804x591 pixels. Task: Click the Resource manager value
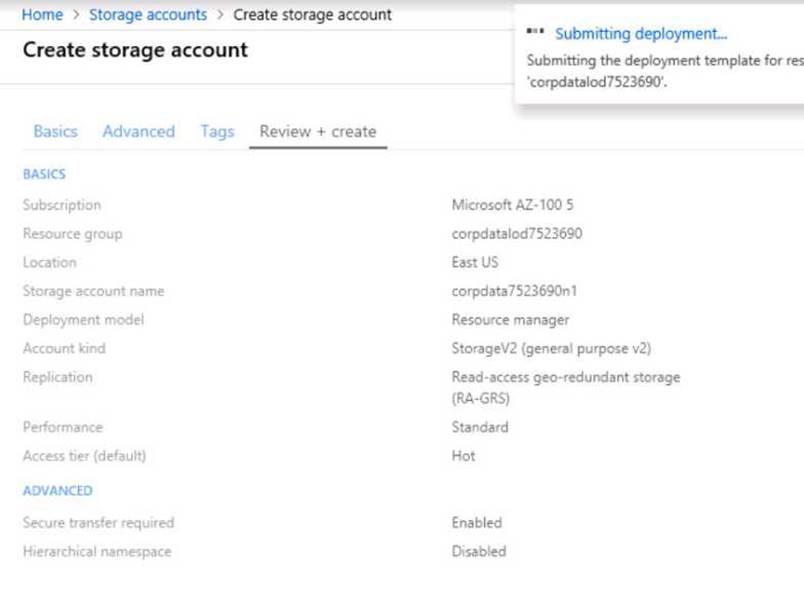[510, 320]
